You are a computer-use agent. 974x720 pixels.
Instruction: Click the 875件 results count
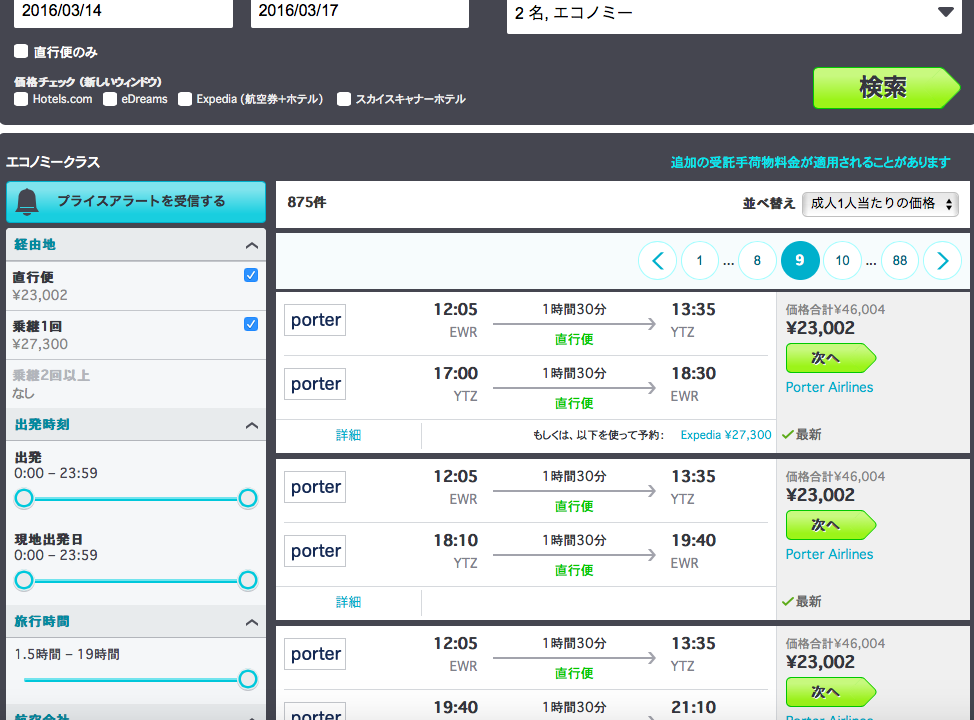coord(307,202)
